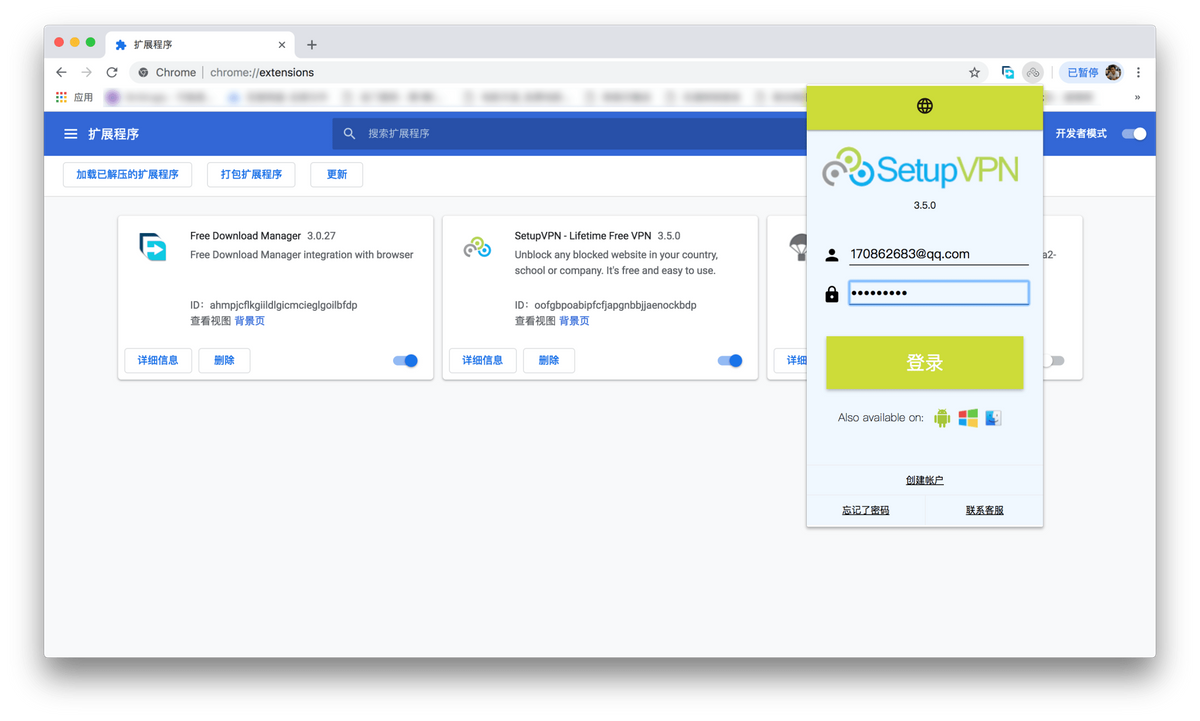Open the Free Download Manager toolbar icon
Image resolution: width=1200 pixels, height=721 pixels.
[1008, 72]
